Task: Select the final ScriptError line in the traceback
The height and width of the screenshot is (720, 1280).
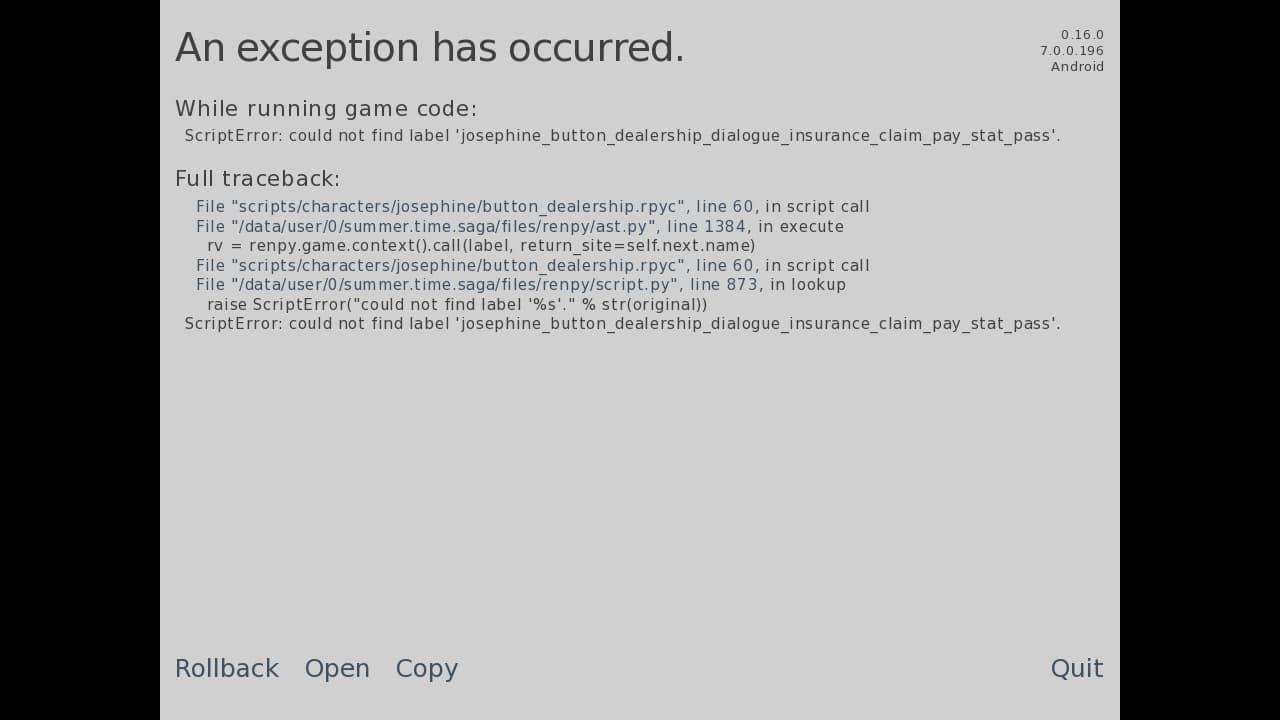Action: 622,324
